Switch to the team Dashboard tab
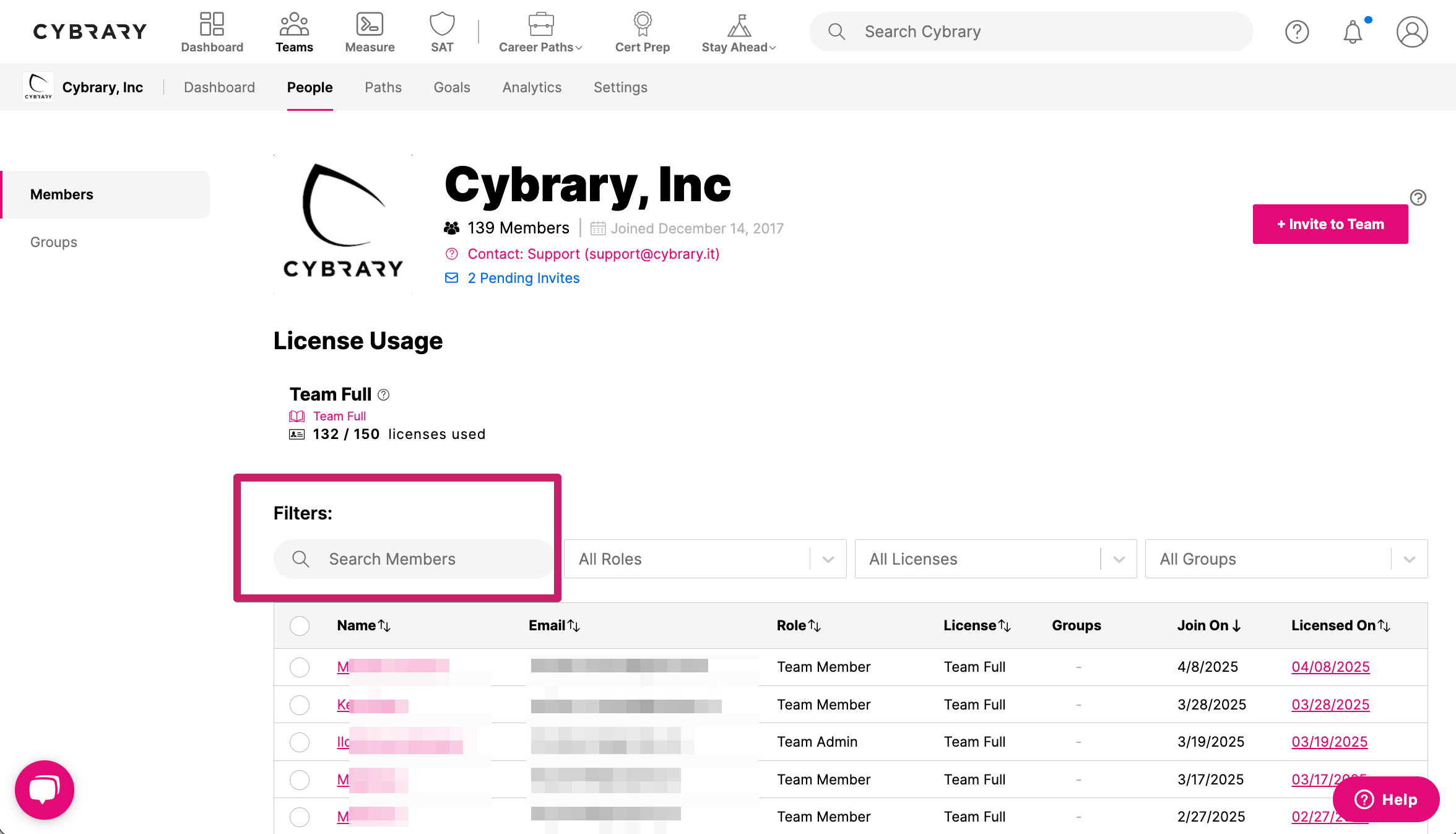The height and width of the screenshot is (834, 1456). pyautogui.click(x=219, y=87)
